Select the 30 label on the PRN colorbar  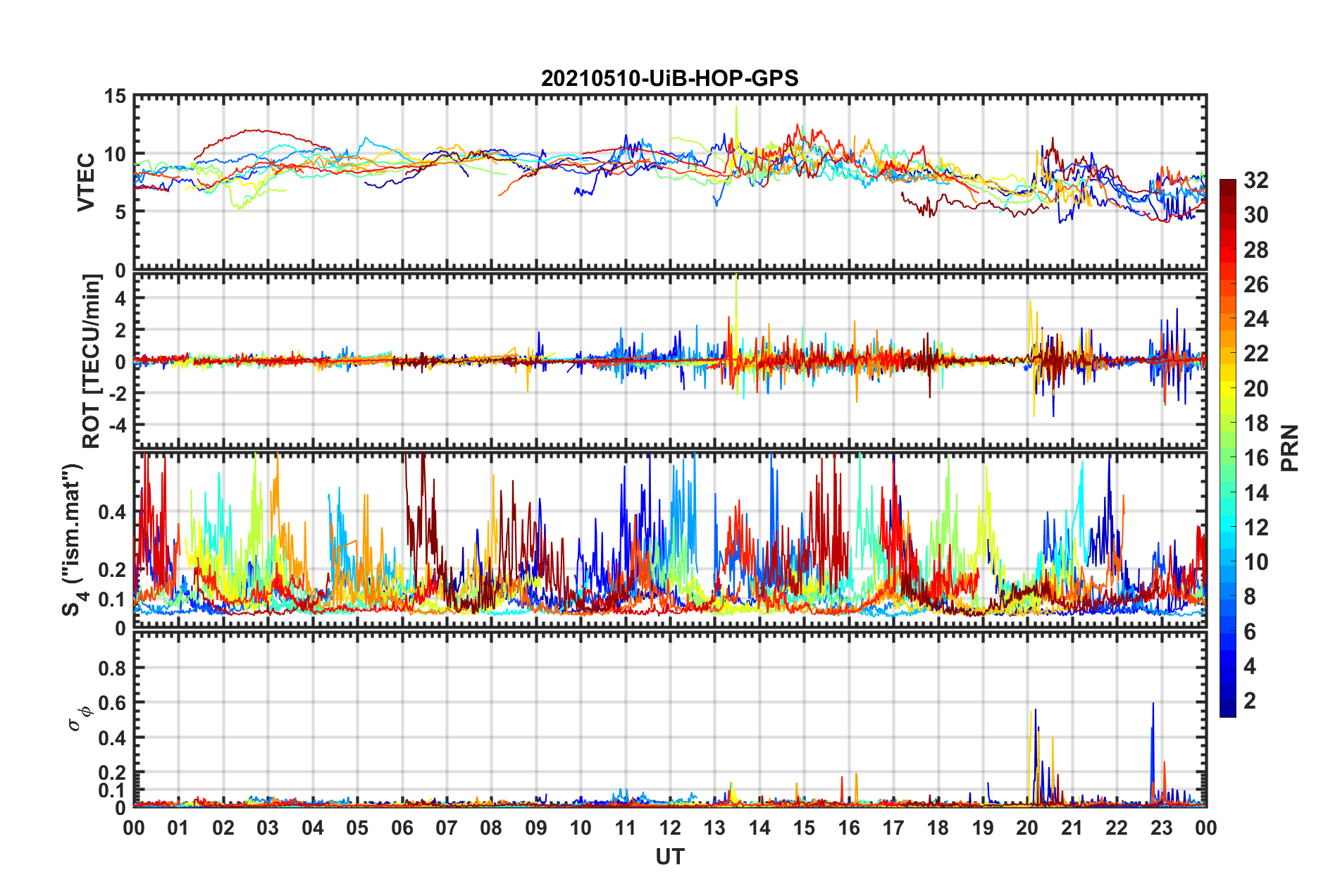coord(1256,215)
